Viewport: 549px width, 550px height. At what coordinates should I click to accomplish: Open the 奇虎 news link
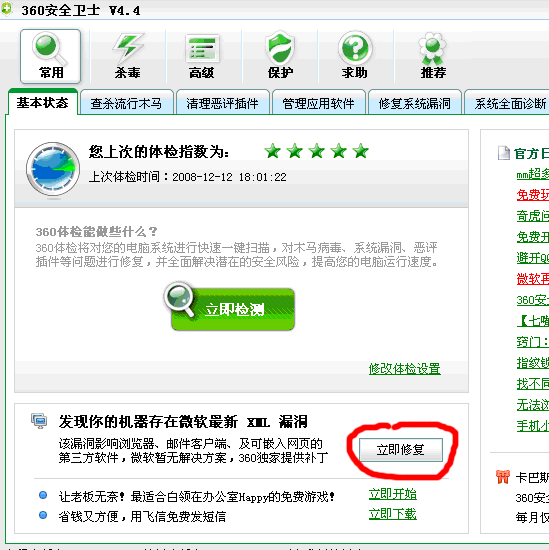533,216
